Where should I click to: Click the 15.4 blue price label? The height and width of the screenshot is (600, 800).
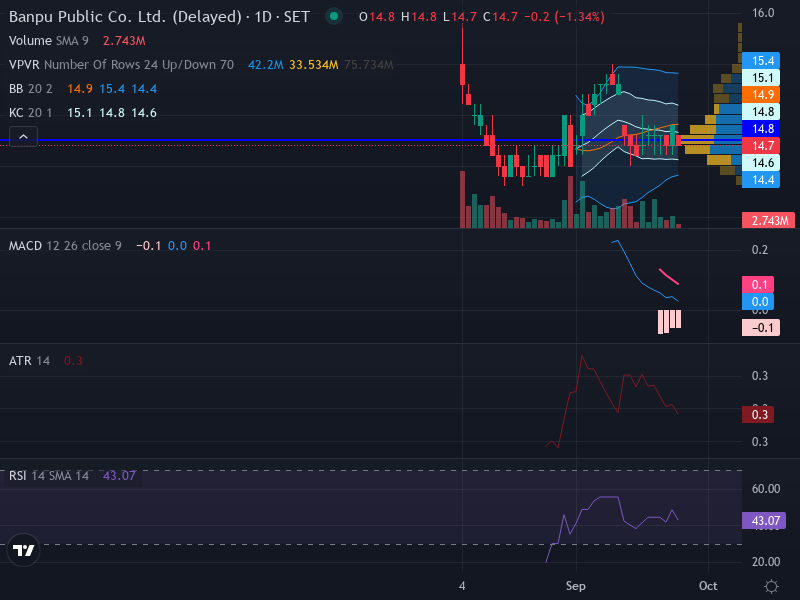761,61
